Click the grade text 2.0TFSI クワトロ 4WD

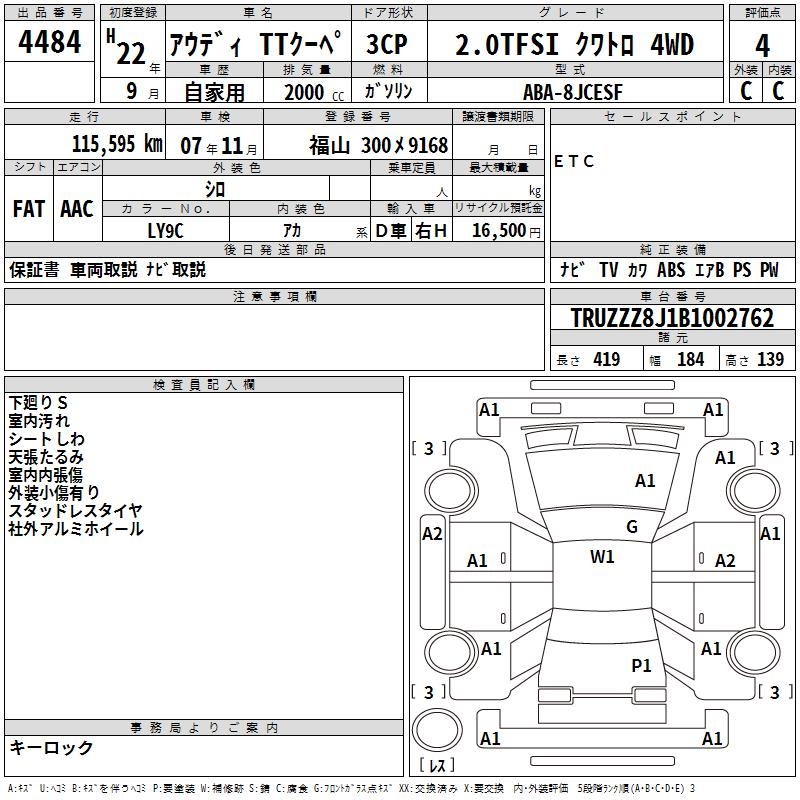tap(574, 45)
